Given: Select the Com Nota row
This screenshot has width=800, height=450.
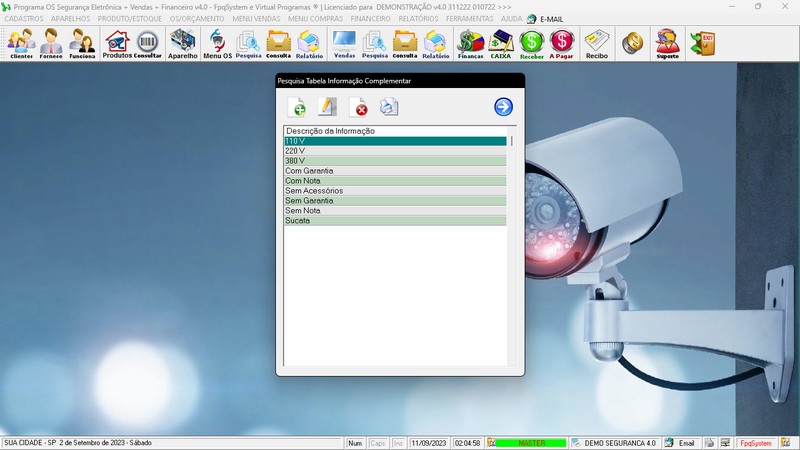Looking at the screenshot, I should pos(395,181).
